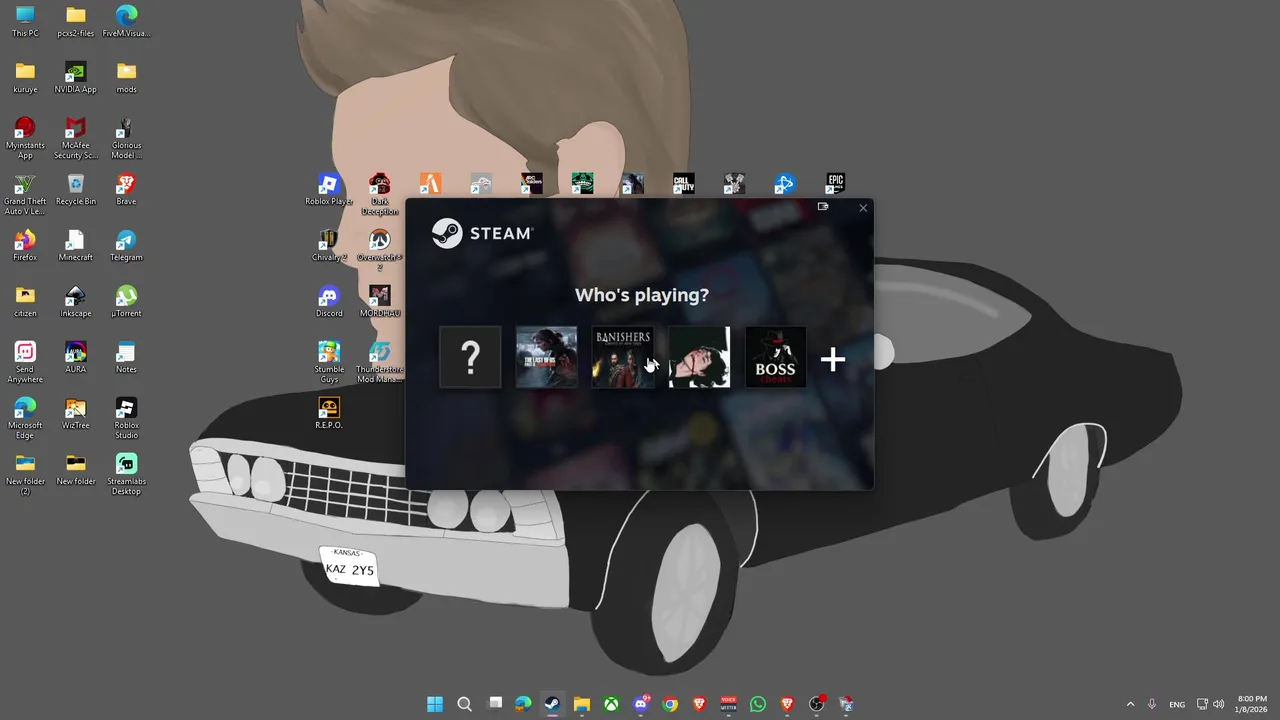Open clock and date 8:00 PM
Screen dimensions: 1280x720
(1252, 704)
